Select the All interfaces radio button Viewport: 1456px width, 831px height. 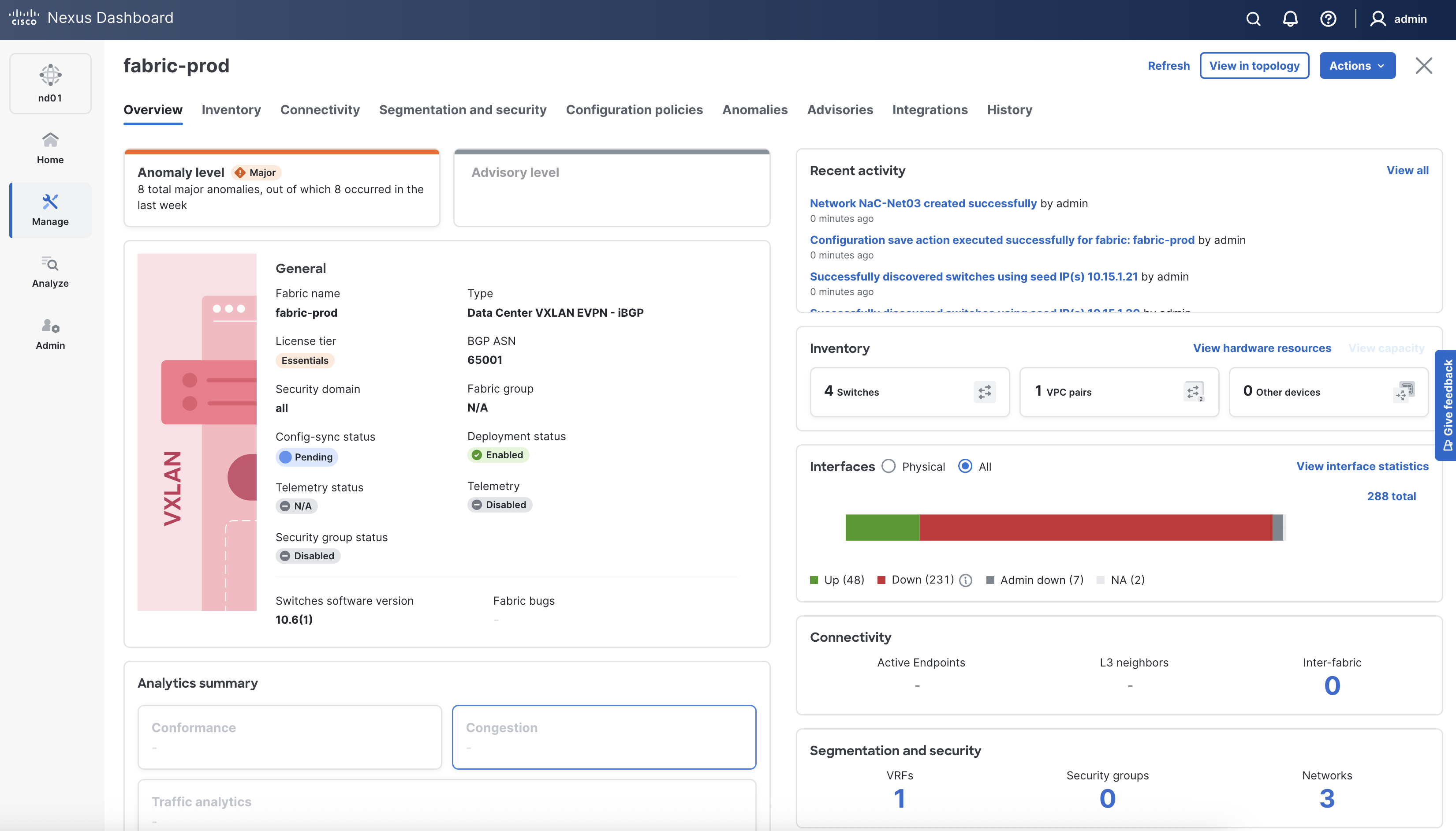pos(965,466)
